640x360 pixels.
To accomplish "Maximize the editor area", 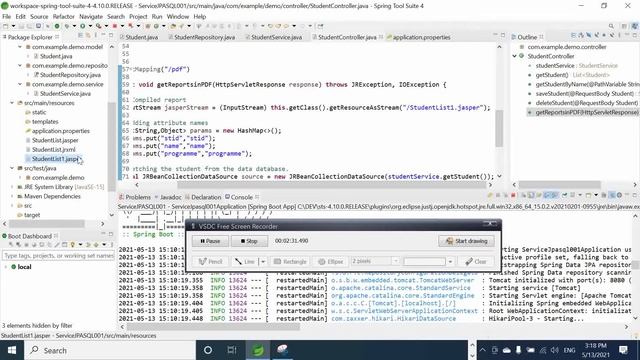I will click(503, 36).
